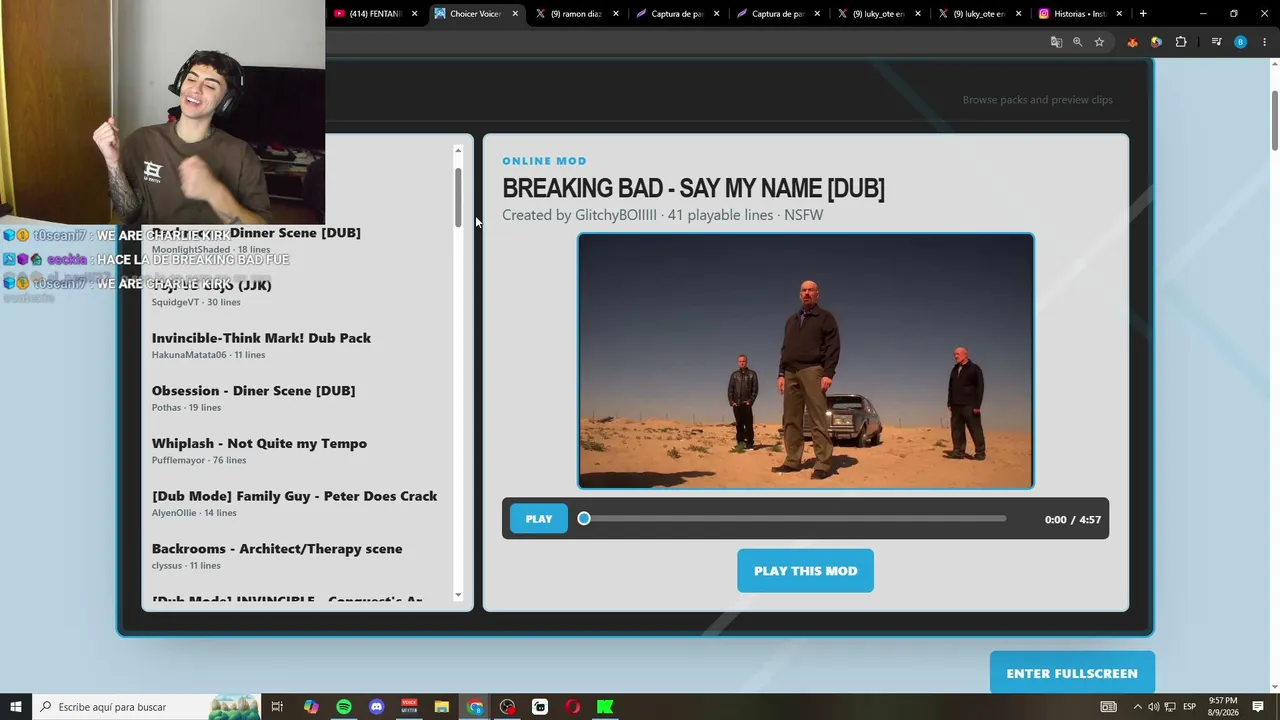Open the volume control in system tray

pos(1153,707)
